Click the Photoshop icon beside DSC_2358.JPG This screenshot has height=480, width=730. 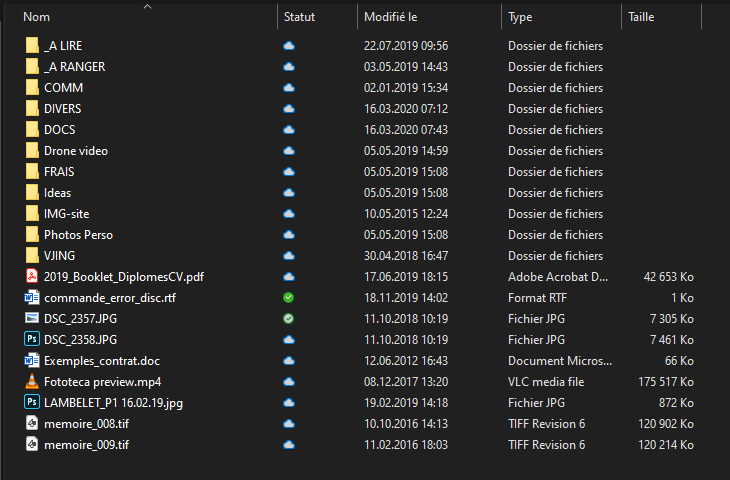click(32, 339)
